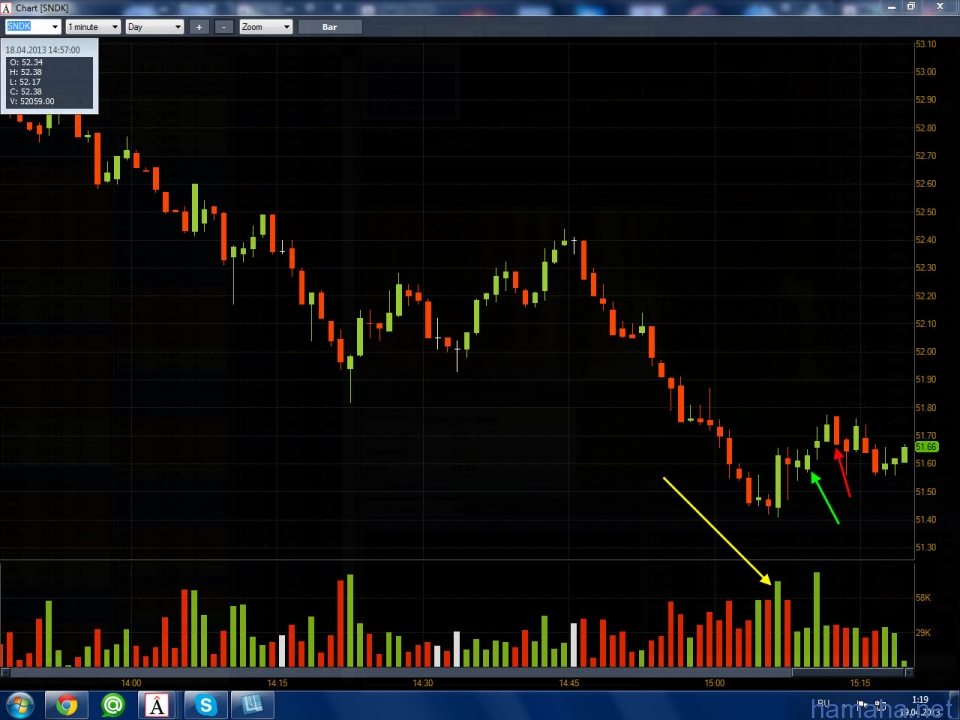Open the SNDK symbol dropdown
Viewport: 960px width, 720px height.
click(55, 27)
